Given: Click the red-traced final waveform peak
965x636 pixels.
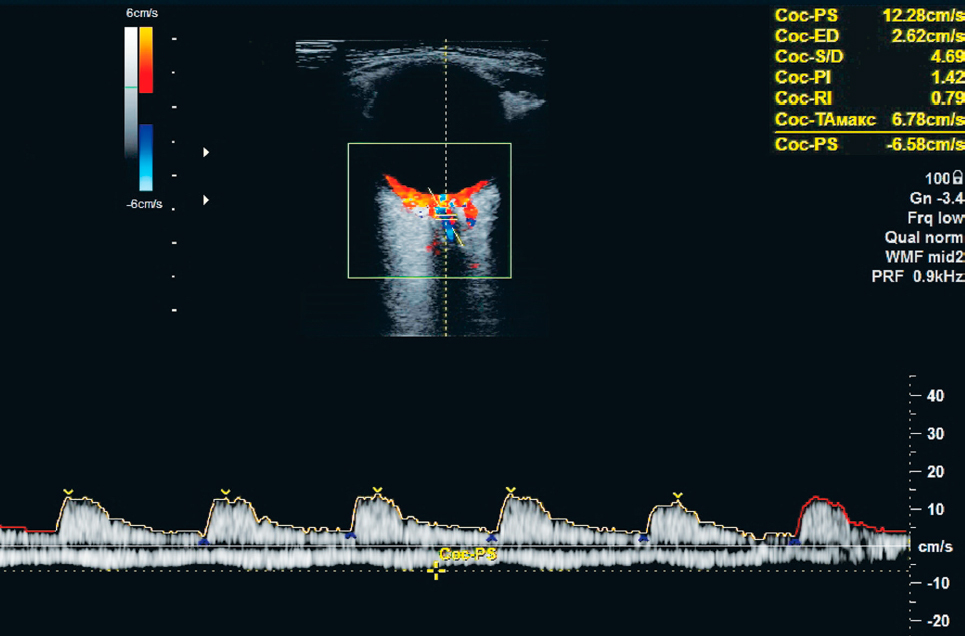Looking at the screenshot, I should point(821,500).
